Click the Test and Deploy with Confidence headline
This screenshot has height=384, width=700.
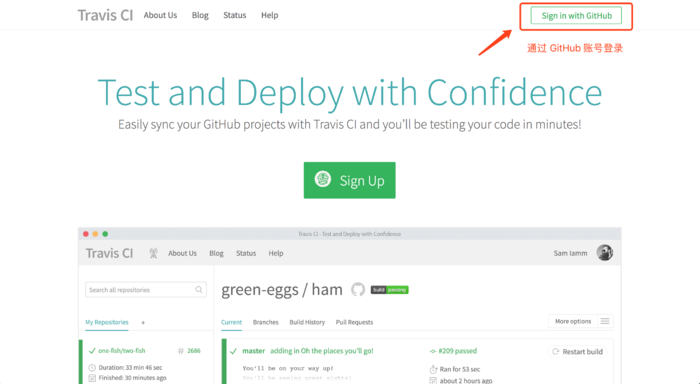[350, 92]
